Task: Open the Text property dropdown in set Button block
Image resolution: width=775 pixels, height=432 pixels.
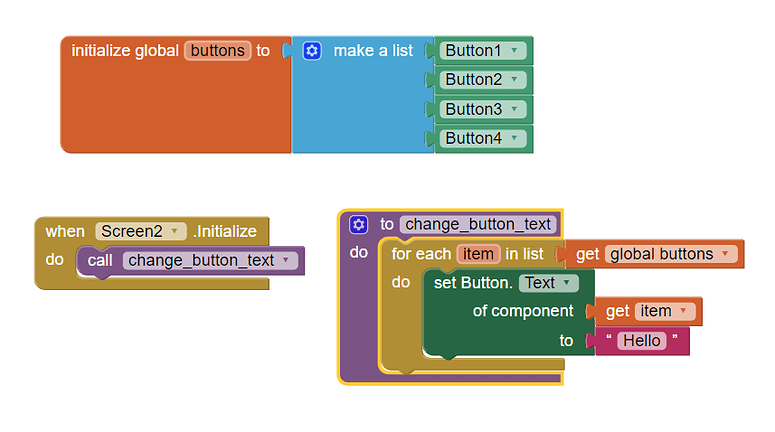Action: (569, 283)
